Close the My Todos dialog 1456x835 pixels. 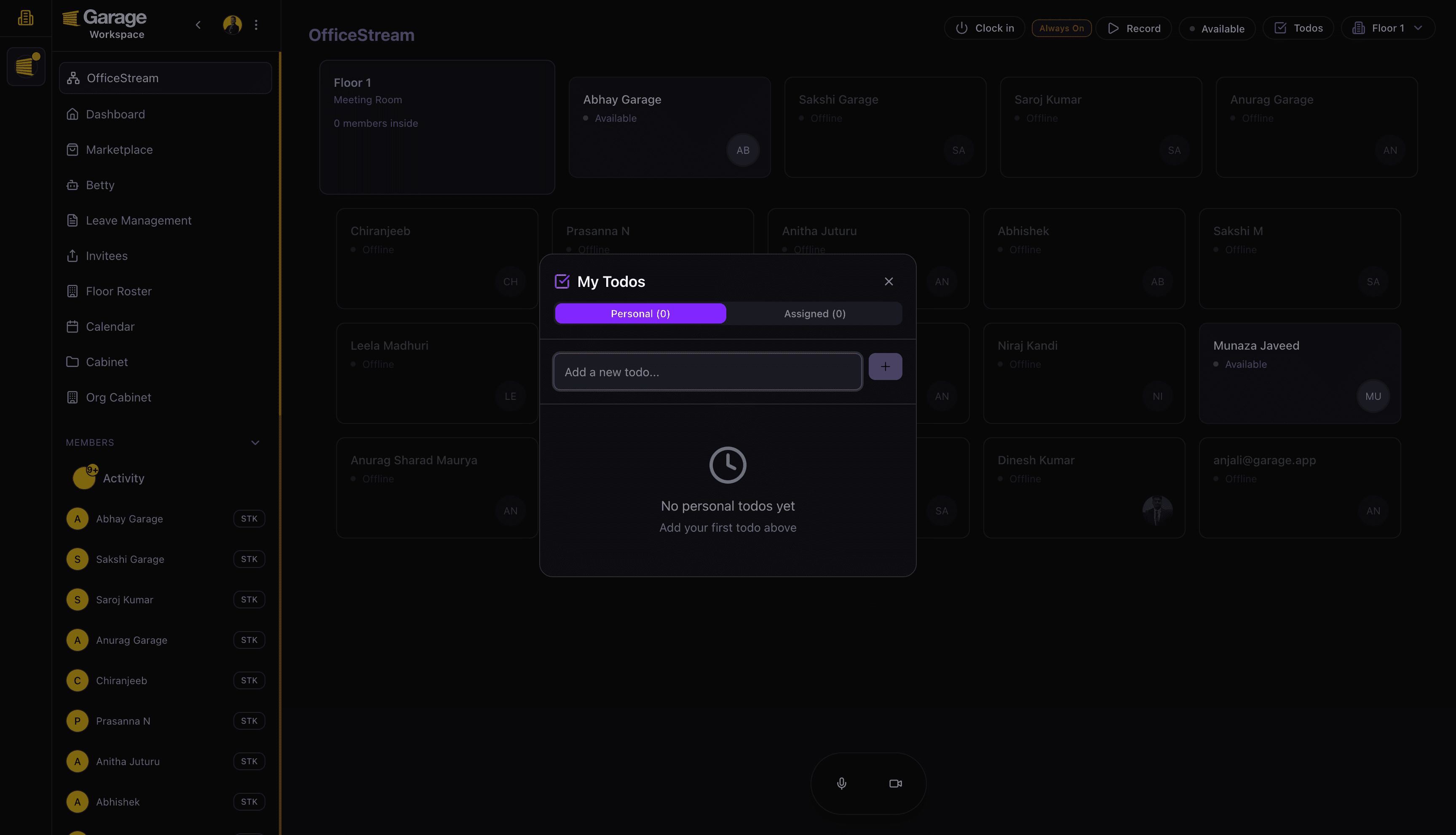(888, 281)
